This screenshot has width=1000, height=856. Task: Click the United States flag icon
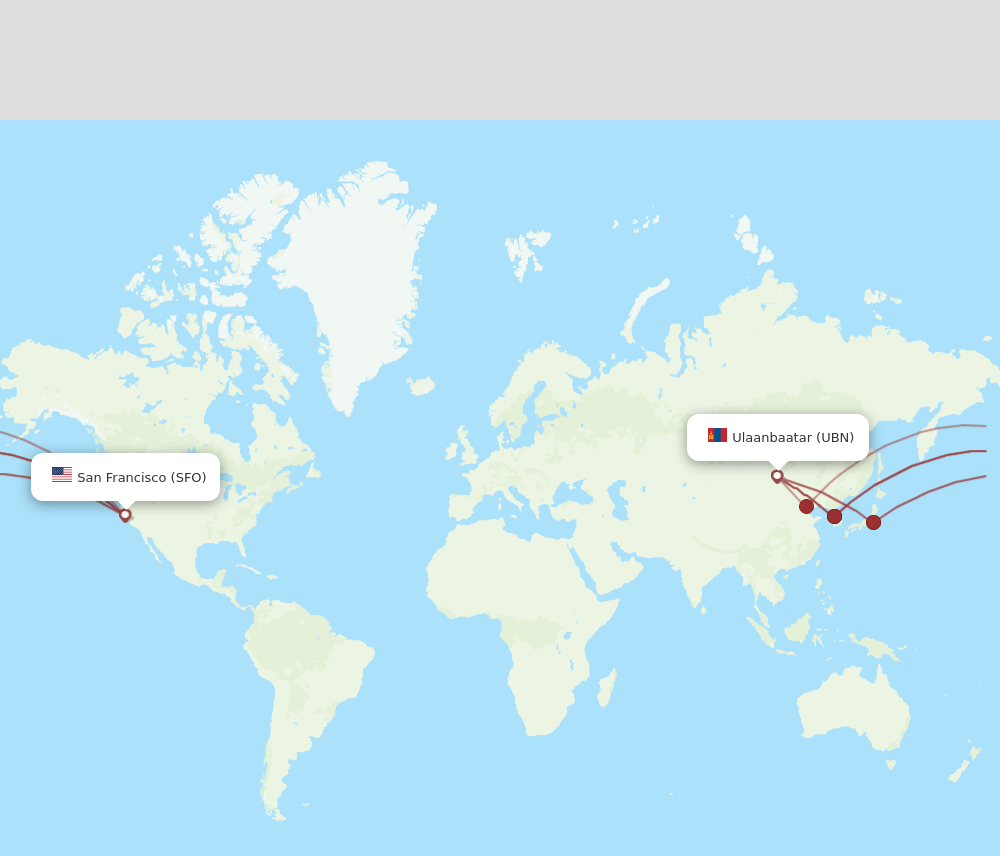[62, 475]
